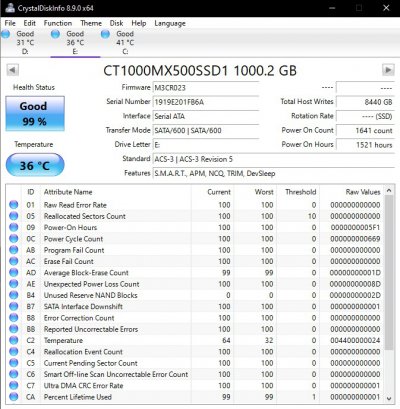Click the Good 99 % health status button
The image size is (400, 409).
(x=35, y=113)
